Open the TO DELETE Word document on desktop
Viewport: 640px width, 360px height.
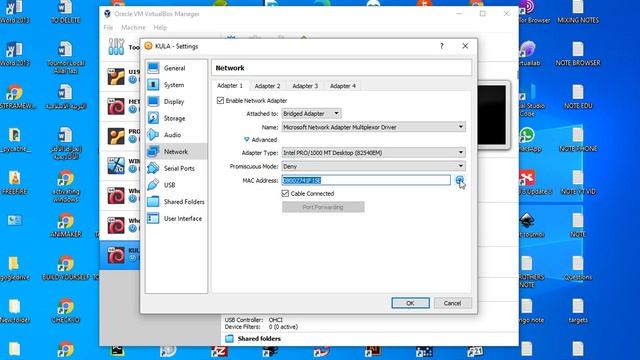coord(65,12)
